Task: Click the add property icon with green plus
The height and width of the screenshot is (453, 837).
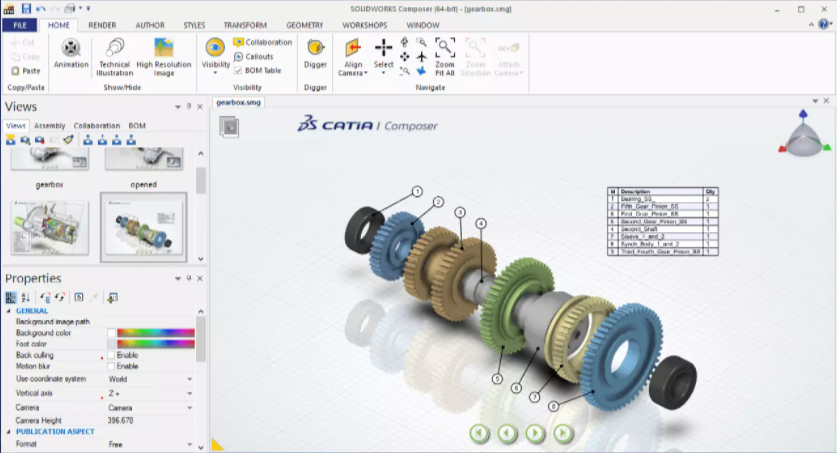Action: click(x=112, y=297)
